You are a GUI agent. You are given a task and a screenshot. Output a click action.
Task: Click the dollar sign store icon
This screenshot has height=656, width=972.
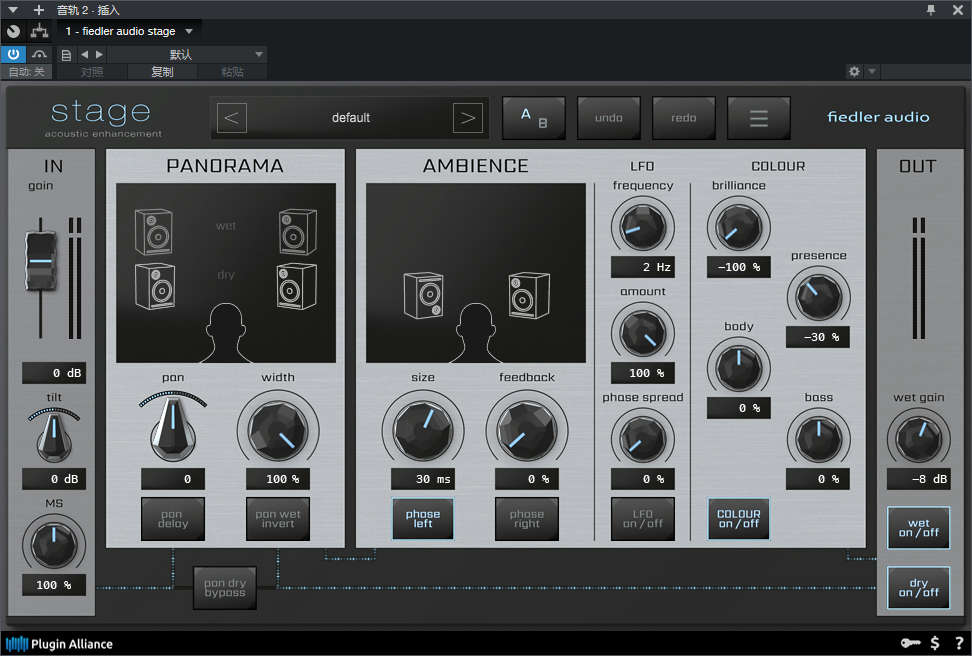[935, 643]
